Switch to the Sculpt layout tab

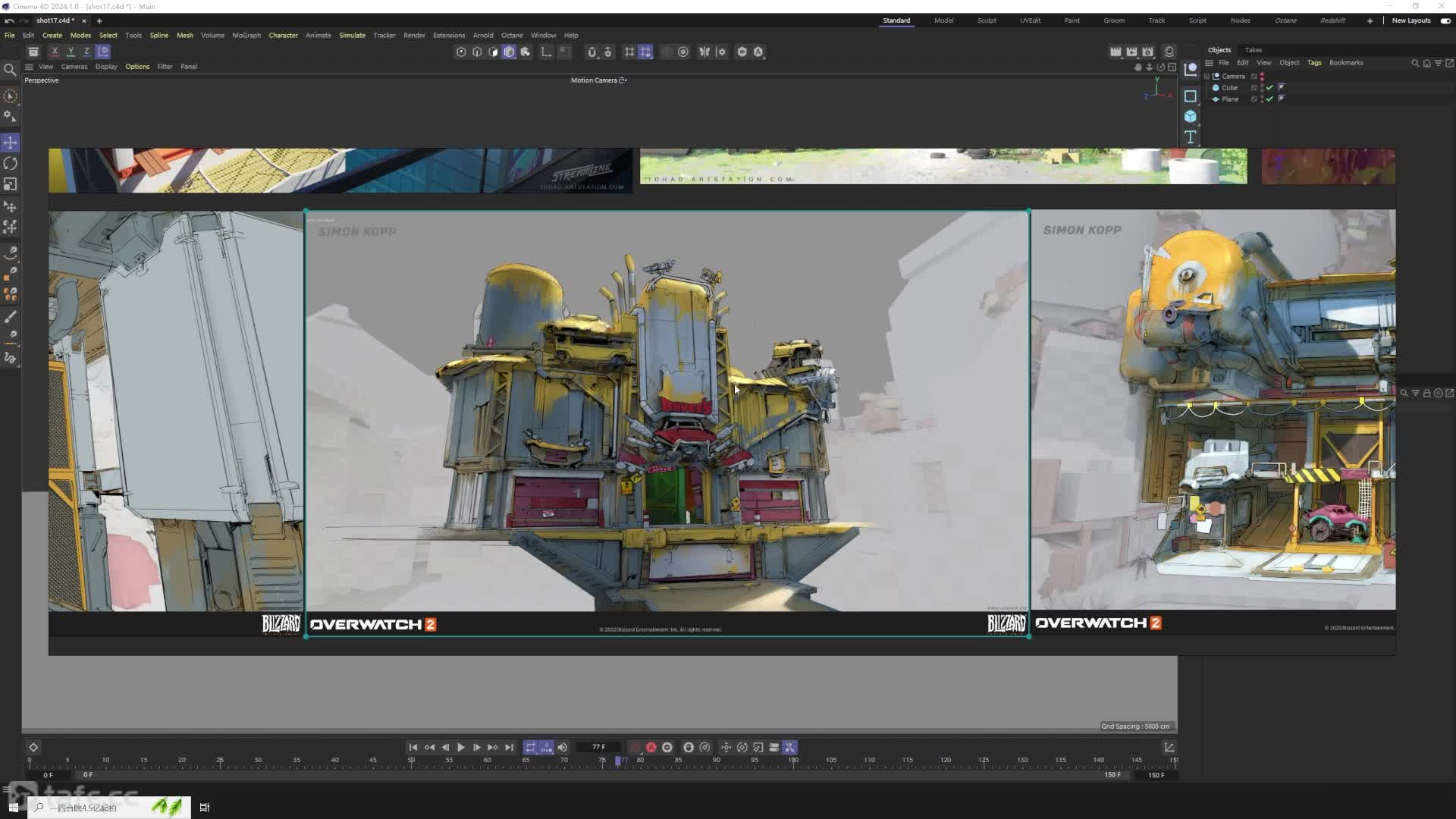987,20
